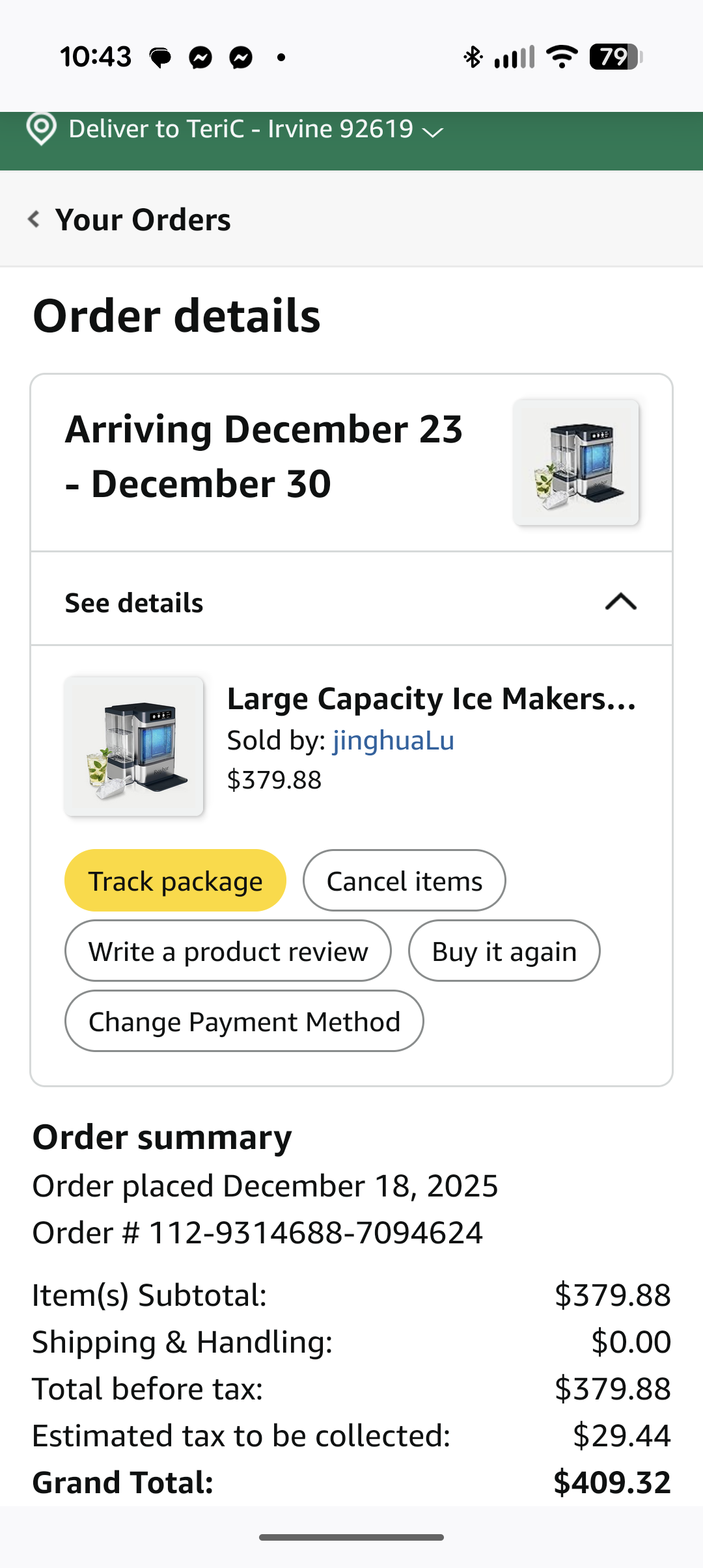
Task: Tap the battery level indicator
Action: 615,57
